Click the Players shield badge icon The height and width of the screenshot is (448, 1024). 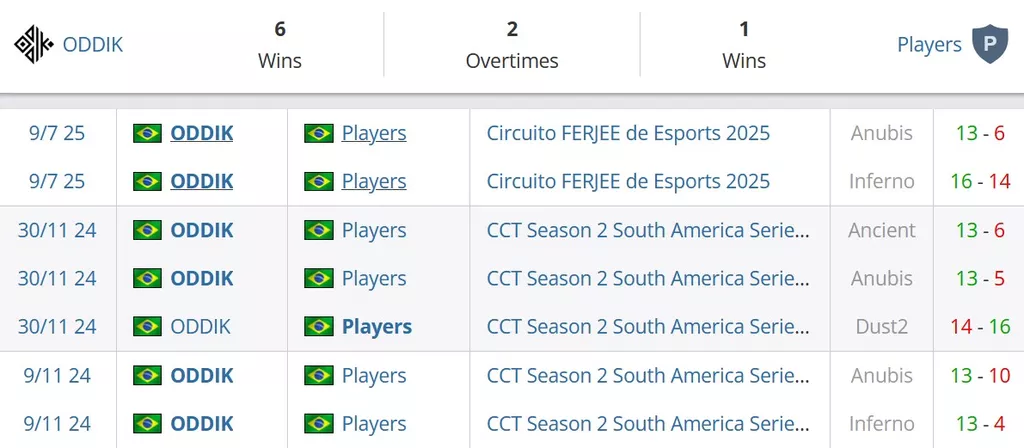click(990, 44)
